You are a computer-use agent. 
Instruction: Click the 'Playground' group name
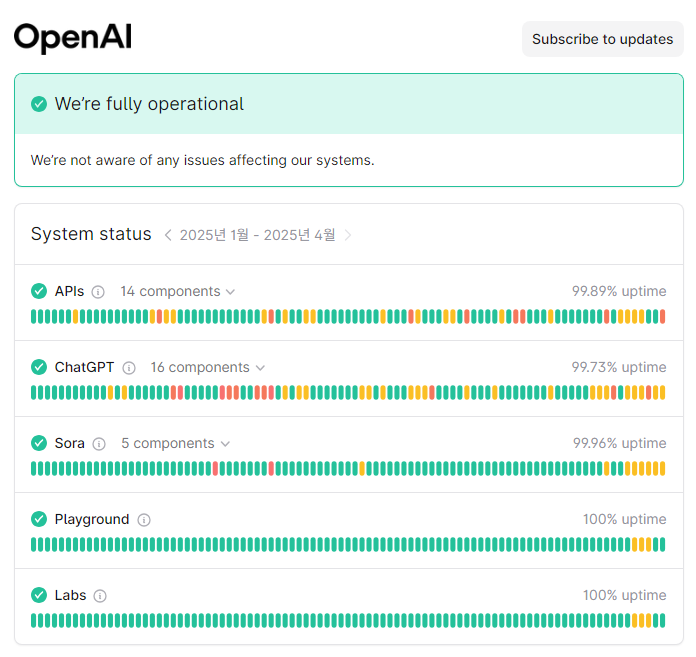coord(92,519)
